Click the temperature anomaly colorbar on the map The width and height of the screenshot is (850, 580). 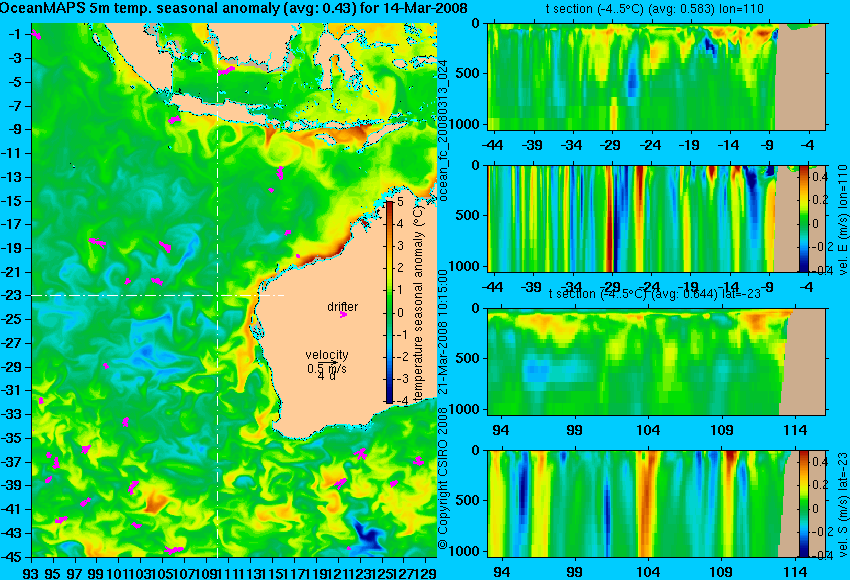(389, 302)
